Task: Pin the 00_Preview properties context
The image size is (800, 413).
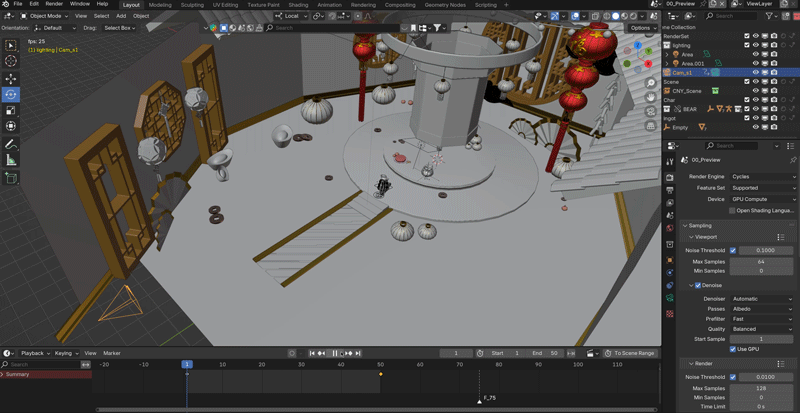Action: coord(792,160)
